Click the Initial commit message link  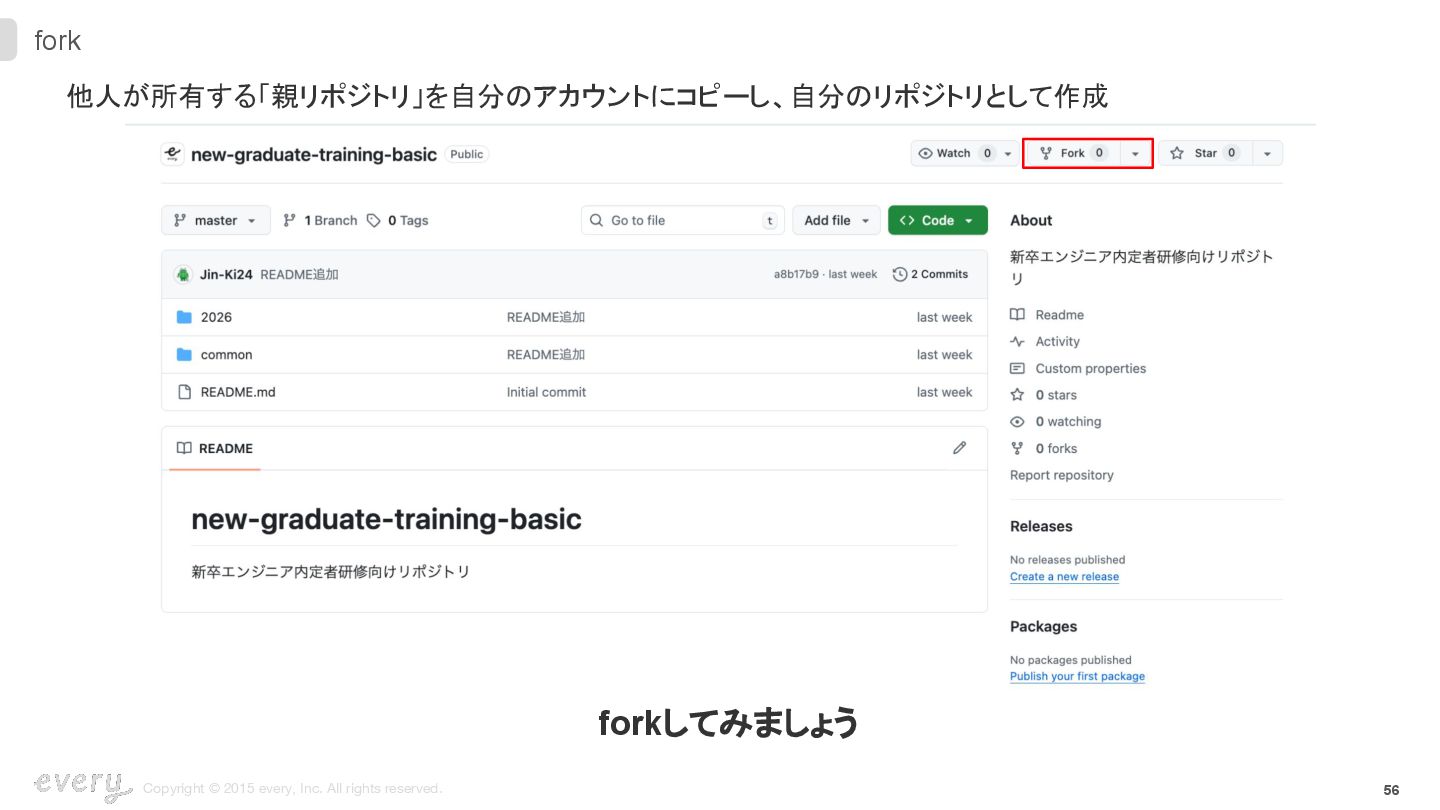pos(546,392)
